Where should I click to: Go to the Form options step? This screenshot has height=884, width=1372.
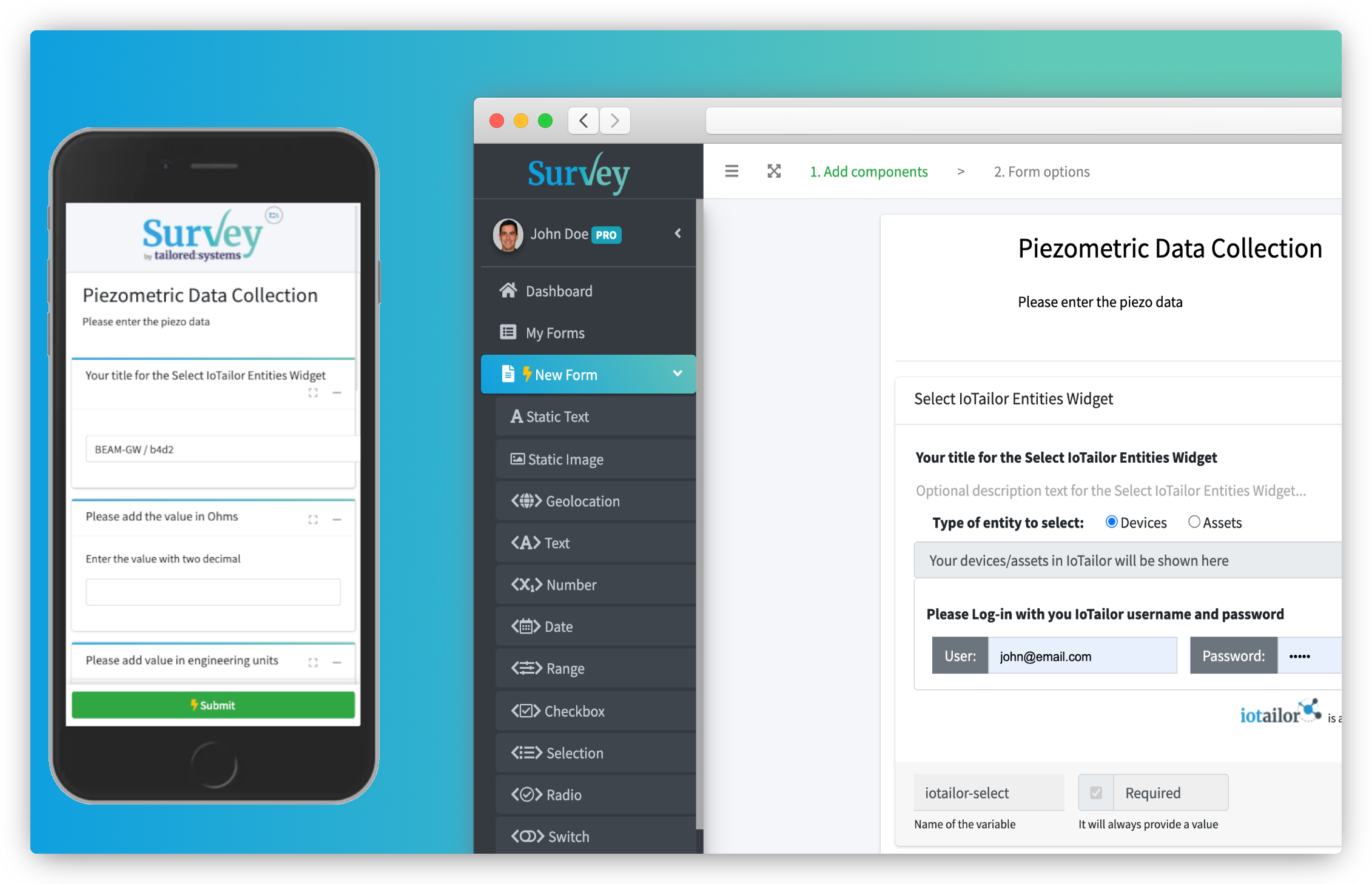pyautogui.click(x=1041, y=172)
